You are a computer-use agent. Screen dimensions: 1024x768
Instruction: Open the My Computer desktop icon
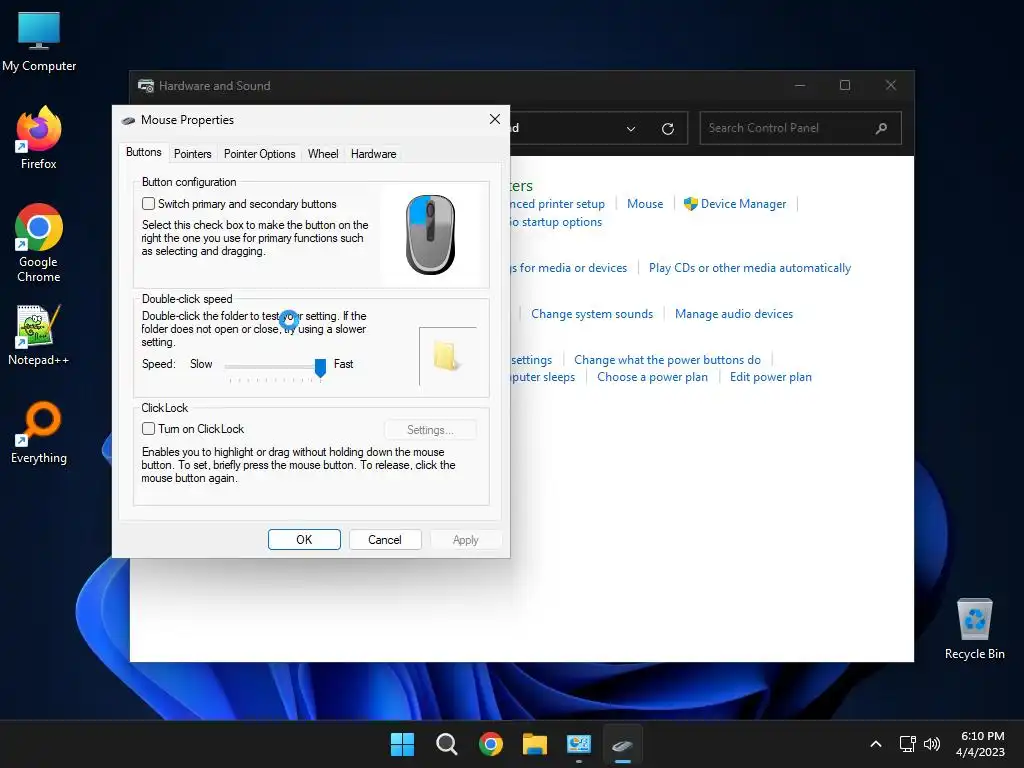point(39,42)
